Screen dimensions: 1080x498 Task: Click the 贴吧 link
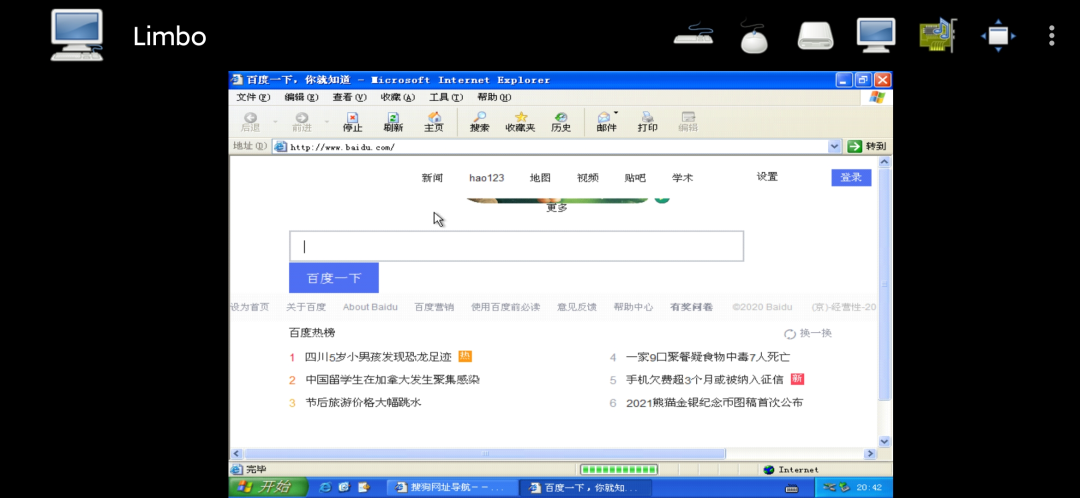[635, 178]
